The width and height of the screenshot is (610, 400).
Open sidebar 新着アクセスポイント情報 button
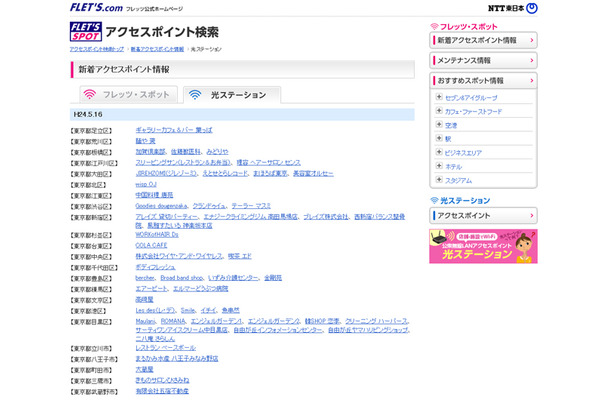pos(483,40)
